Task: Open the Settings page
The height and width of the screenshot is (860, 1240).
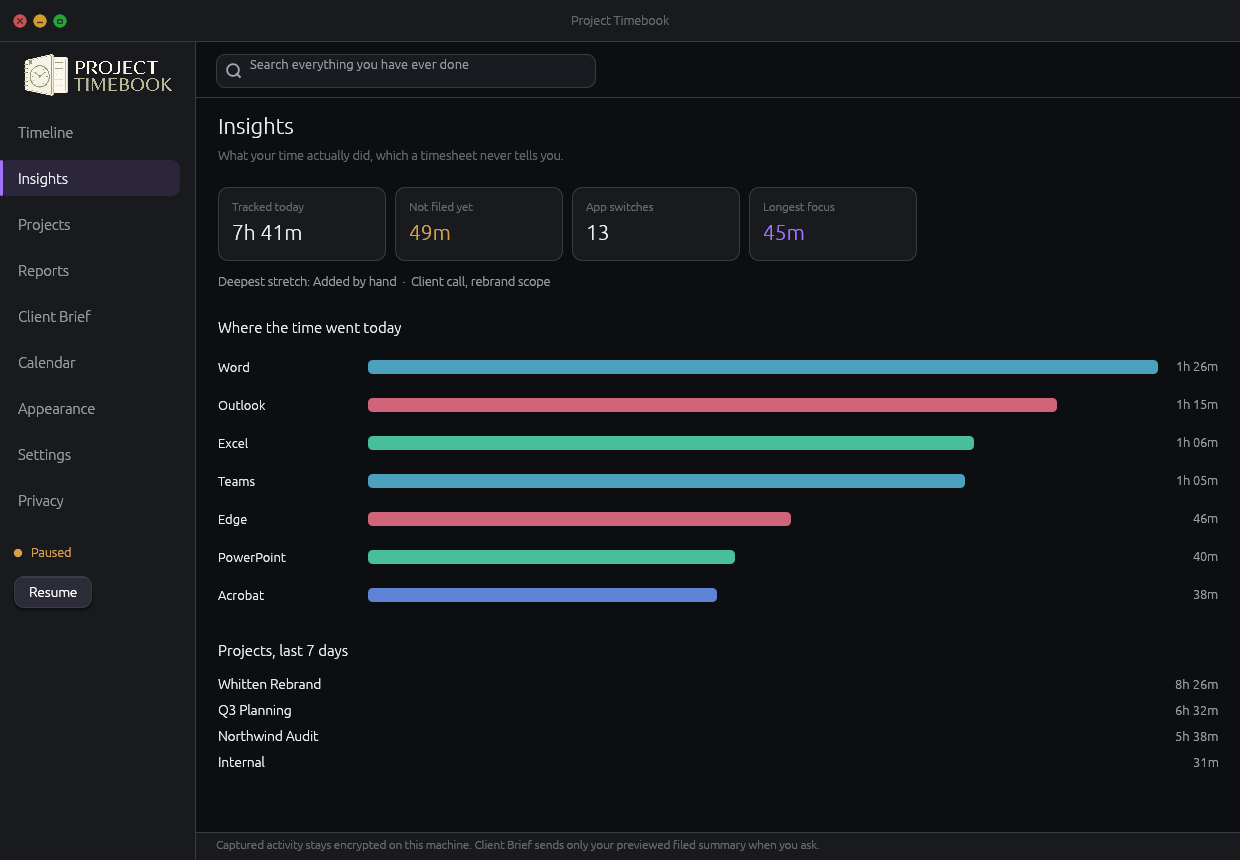Action: click(90, 454)
